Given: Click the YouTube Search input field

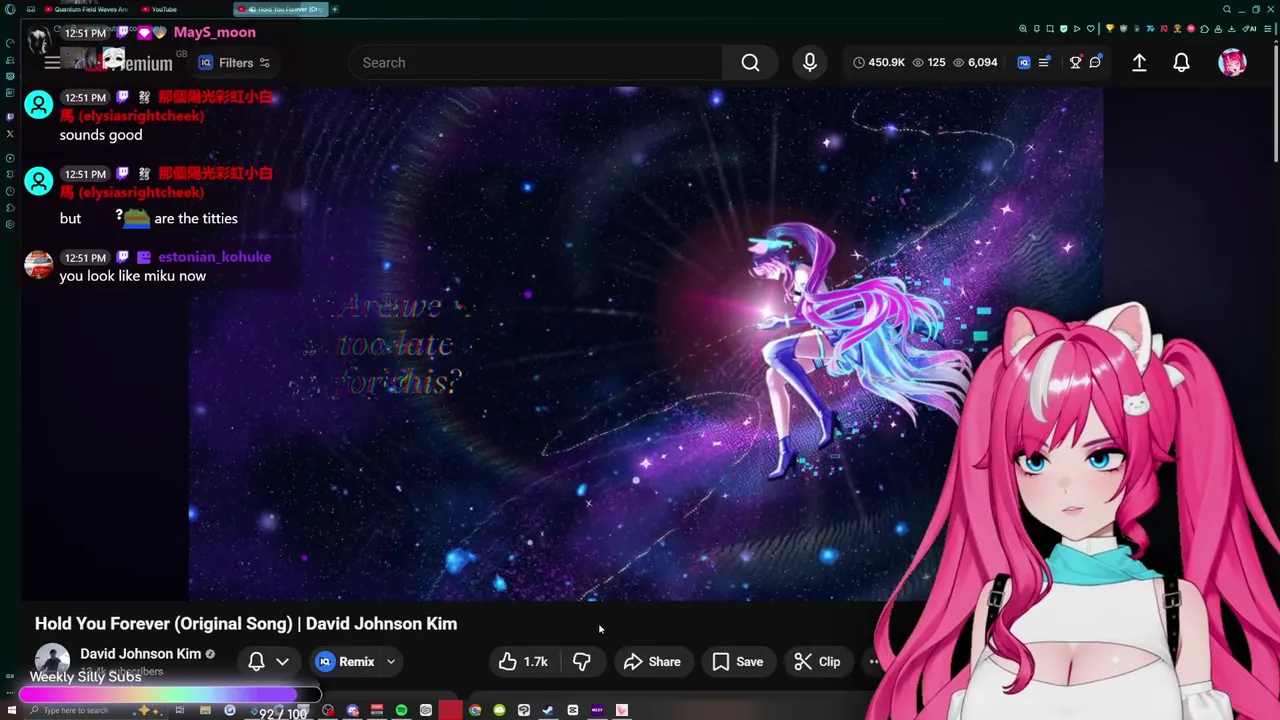Looking at the screenshot, I should [535, 63].
